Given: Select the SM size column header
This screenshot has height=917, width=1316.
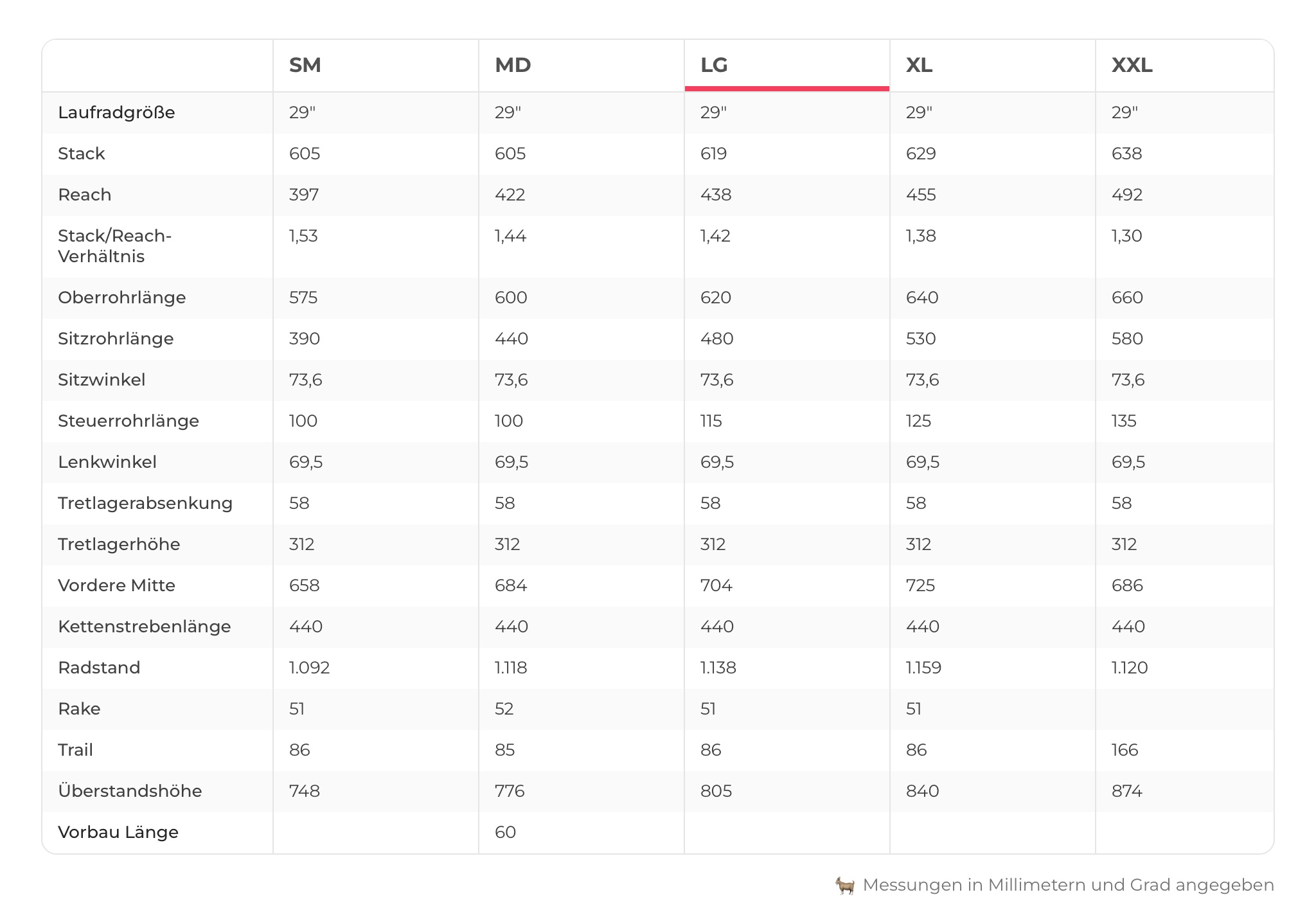Looking at the screenshot, I should 305,66.
